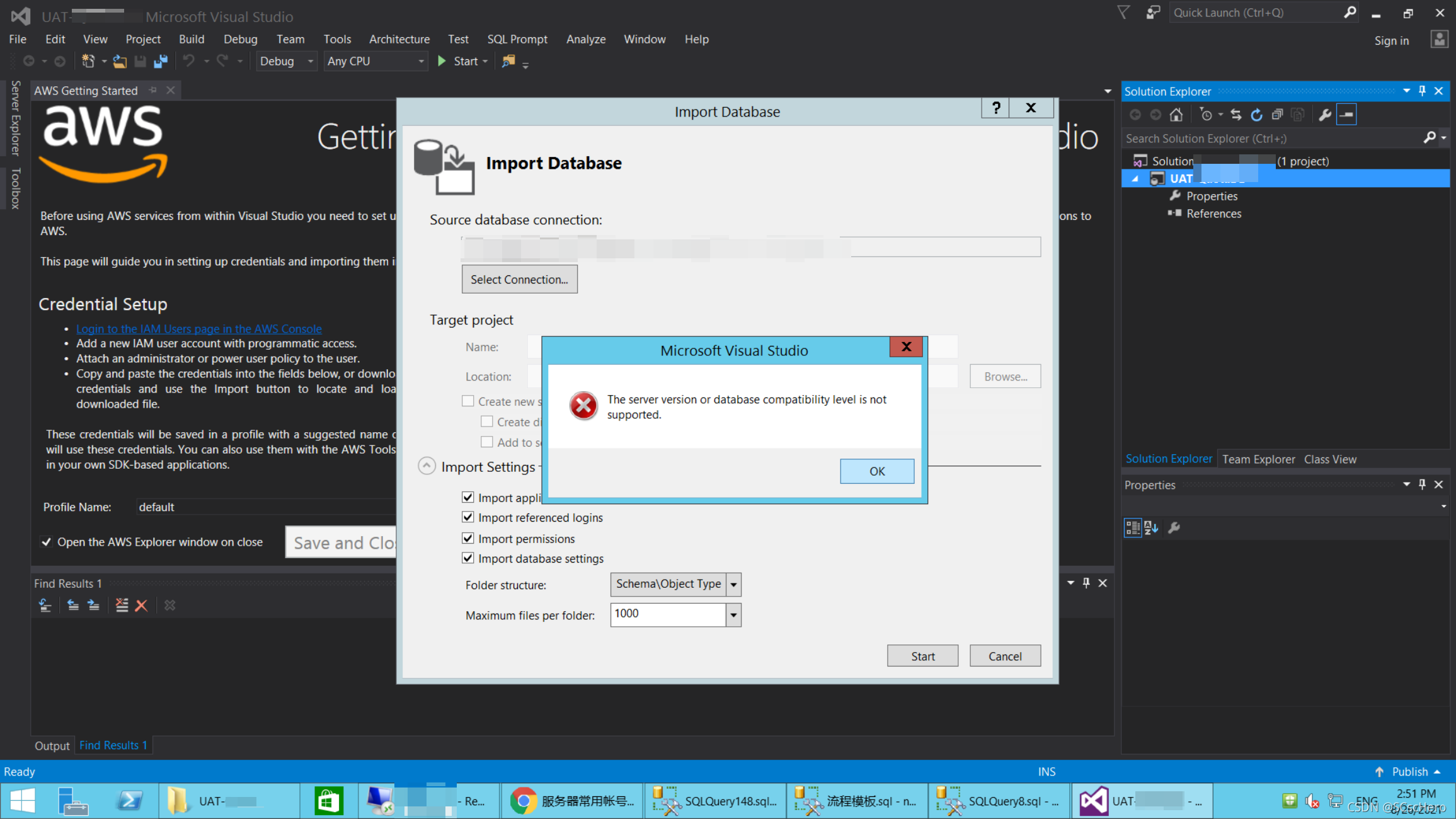Image resolution: width=1456 pixels, height=819 pixels.
Task: Switch to Class View tab
Action: coord(1330,459)
